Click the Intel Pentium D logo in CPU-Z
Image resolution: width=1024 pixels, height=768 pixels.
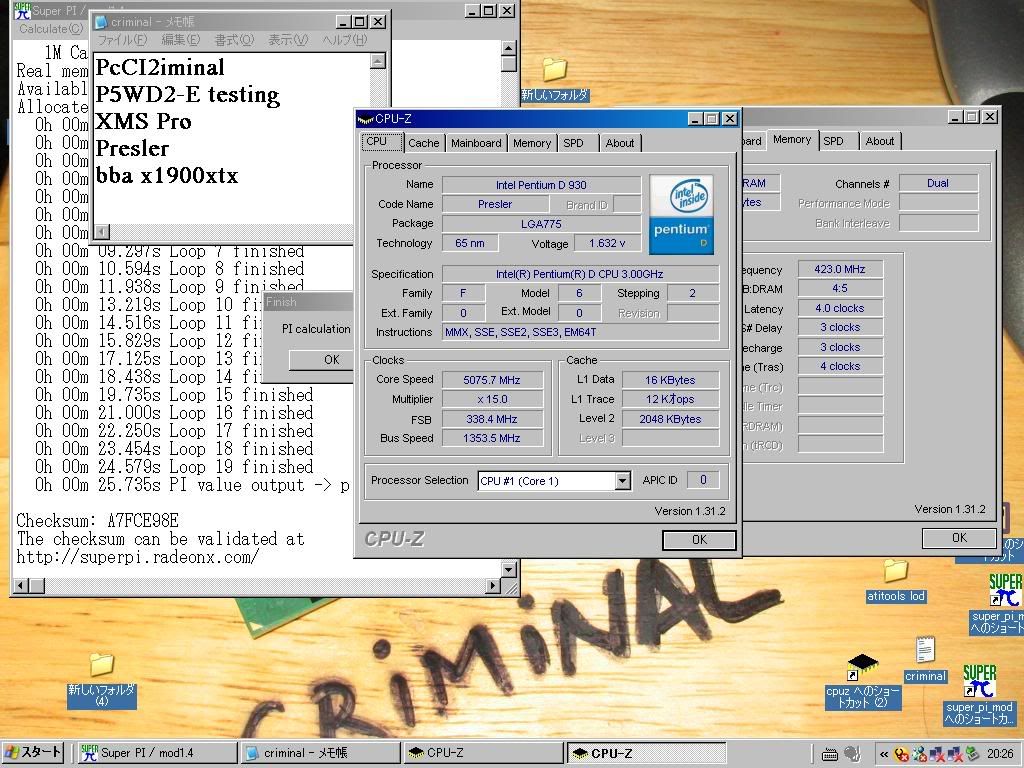pos(681,214)
